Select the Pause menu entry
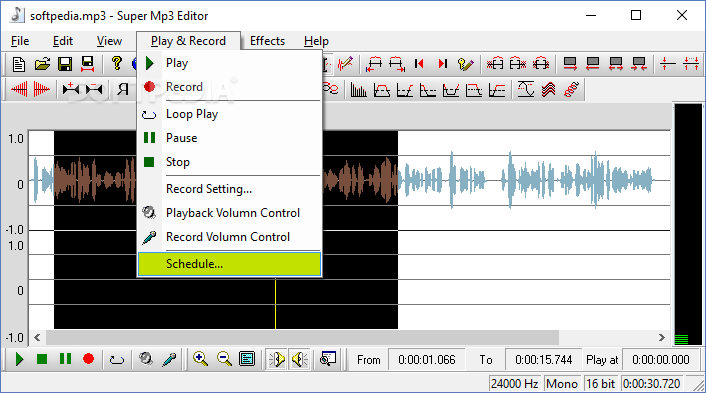This screenshot has height=393, width=706. [x=230, y=138]
